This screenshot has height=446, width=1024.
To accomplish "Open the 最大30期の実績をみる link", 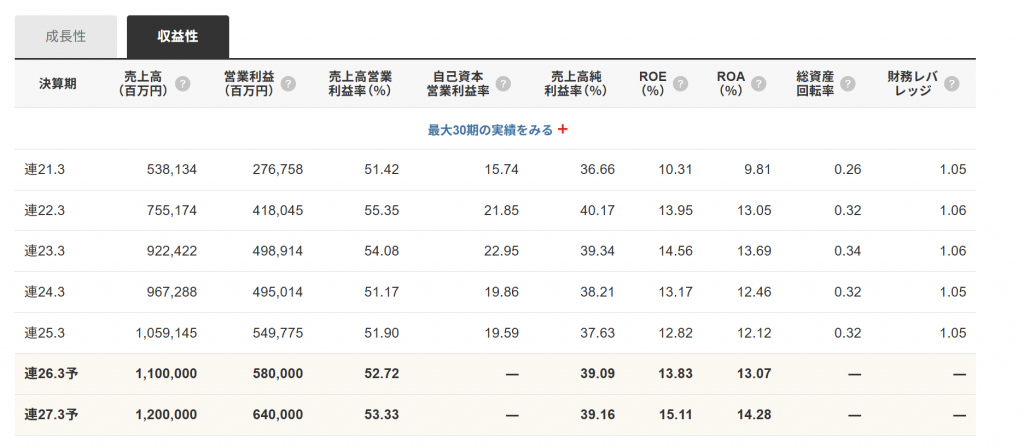I will tap(490, 130).
